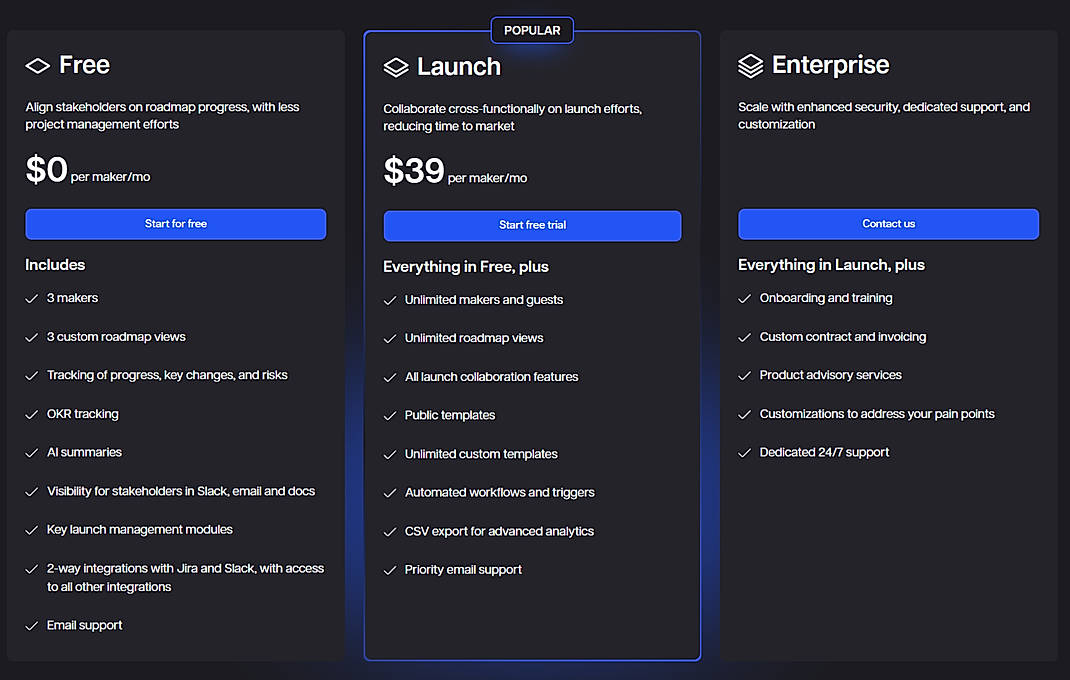Click checkmark beside Automated workflows and triggers
1070x680 pixels.
coord(390,493)
